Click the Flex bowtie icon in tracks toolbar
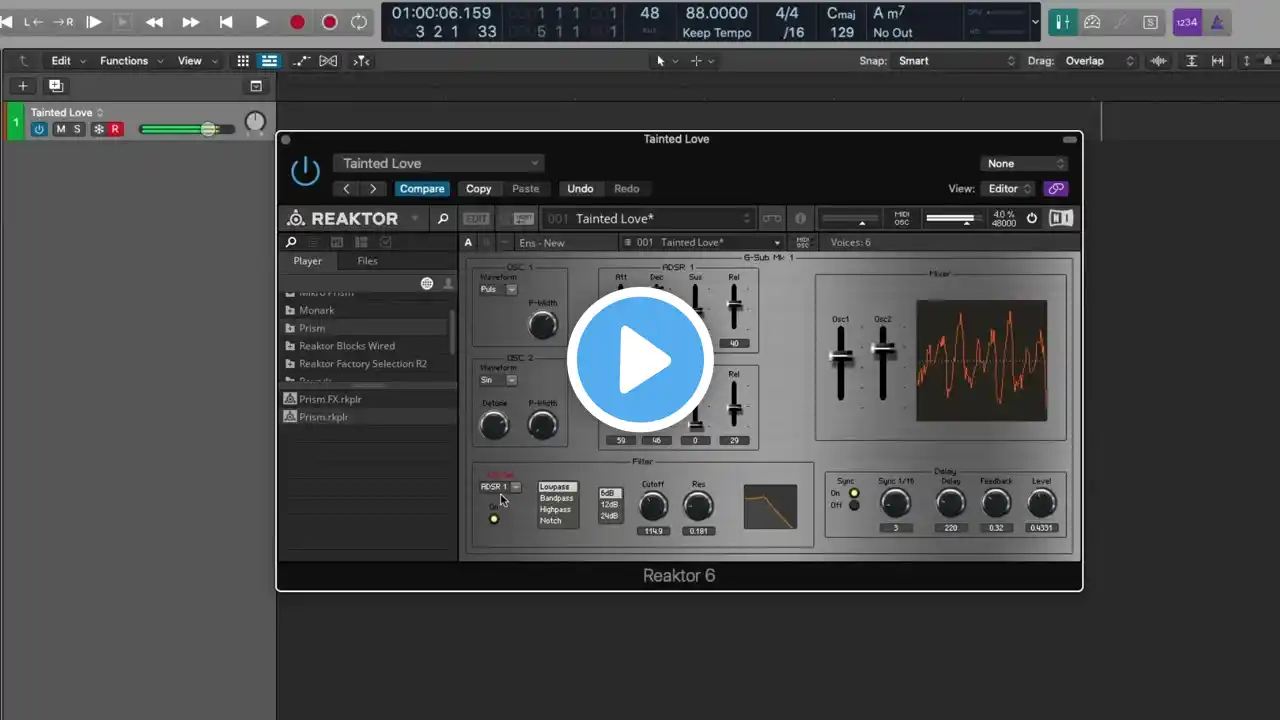Viewport: 1280px width, 720px height. [328, 61]
